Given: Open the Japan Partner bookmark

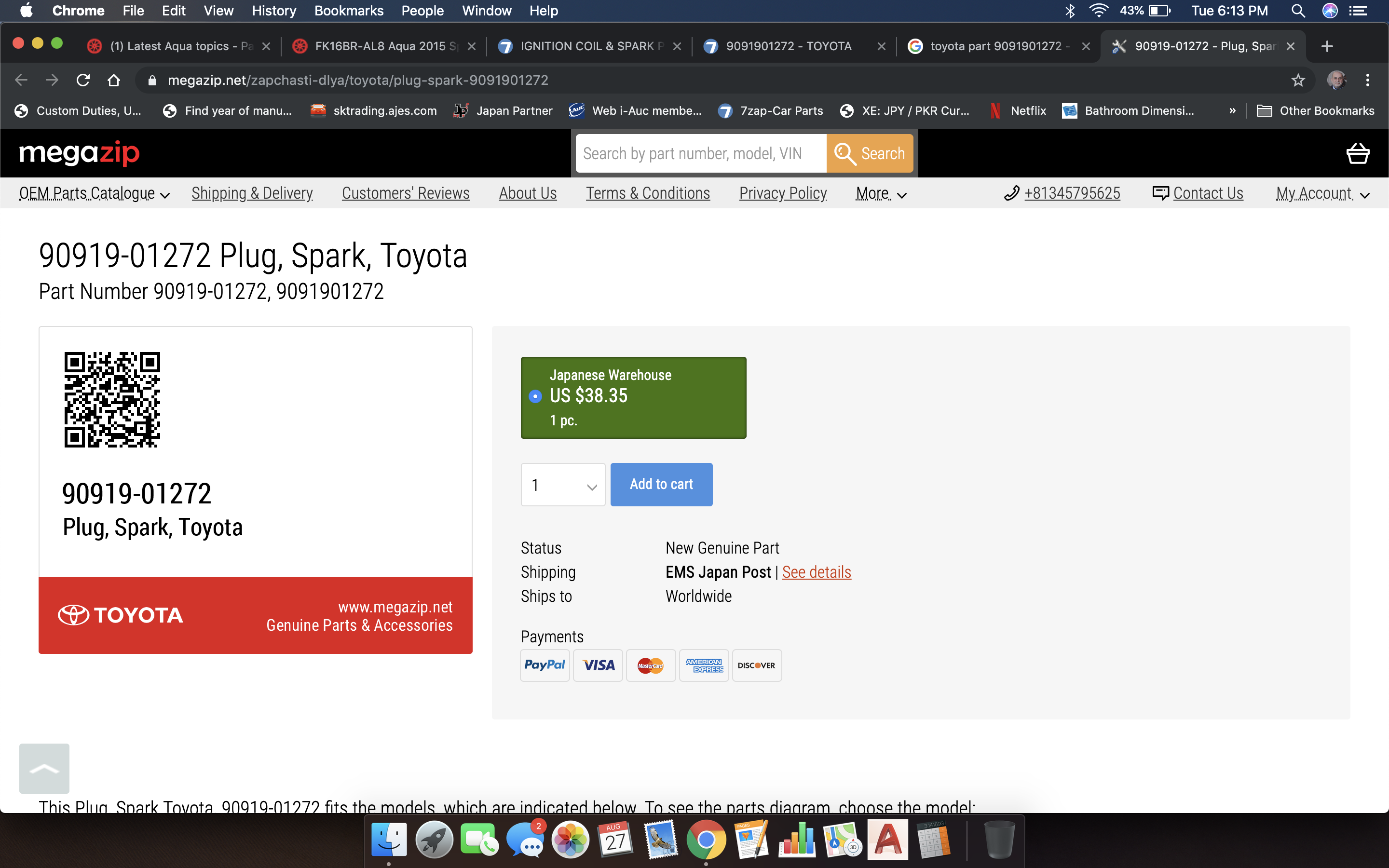Looking at the screenshot, I should pos(503,111).
